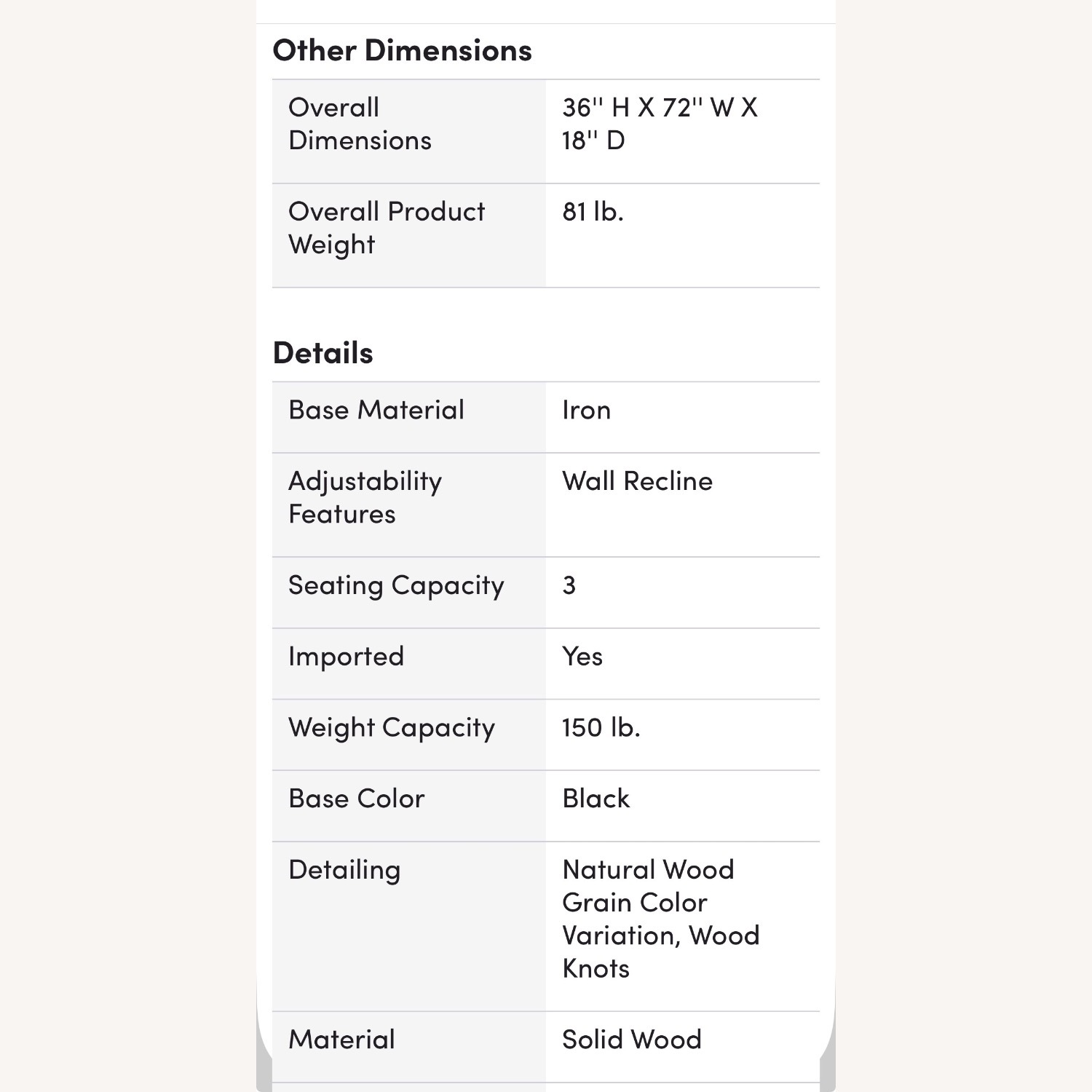Image resolution: width=1092 pixels, height=1092 pixels.
Task: Select the Iron material value
Action: pos(586,410)
